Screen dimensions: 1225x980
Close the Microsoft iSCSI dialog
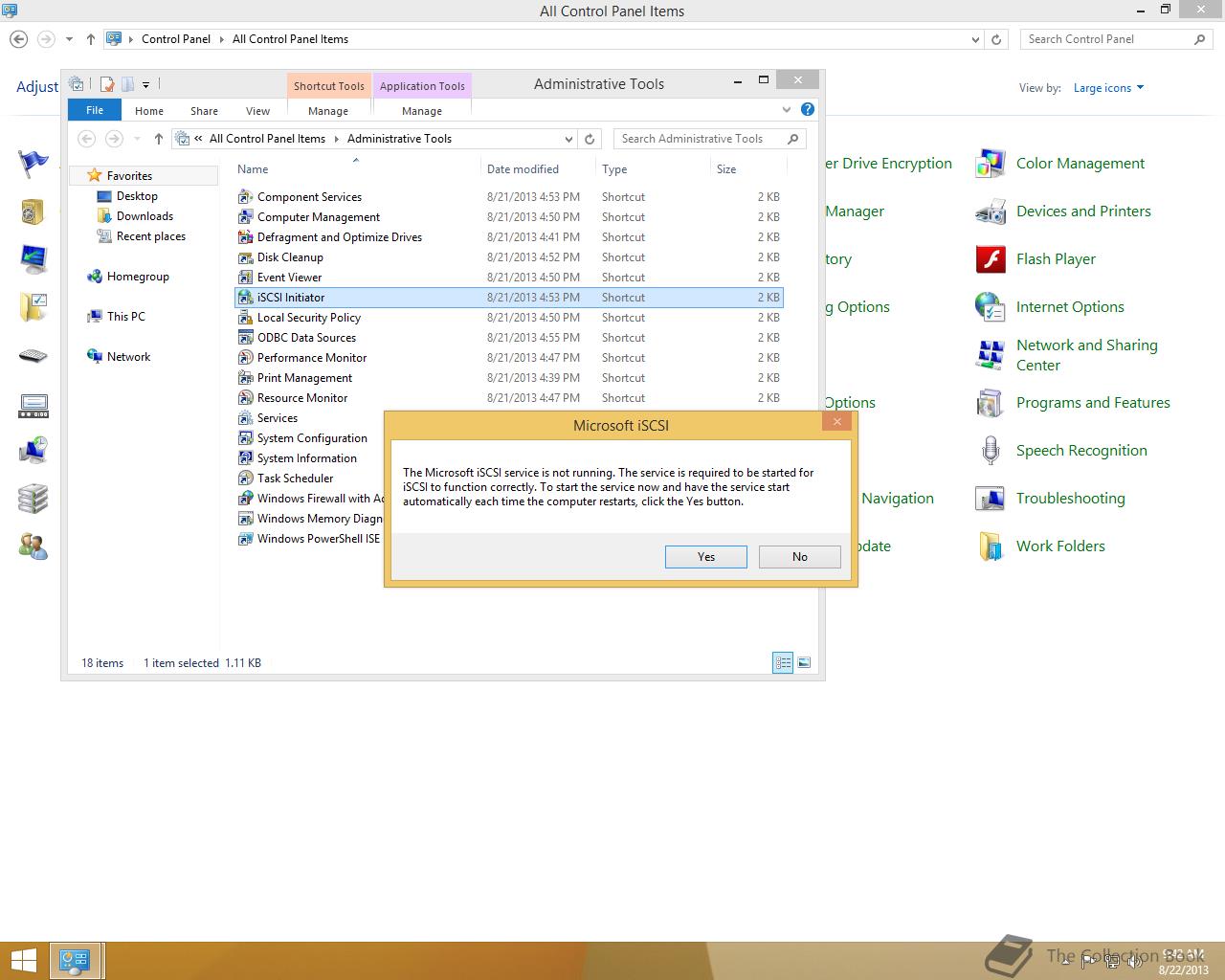[836, 422]
